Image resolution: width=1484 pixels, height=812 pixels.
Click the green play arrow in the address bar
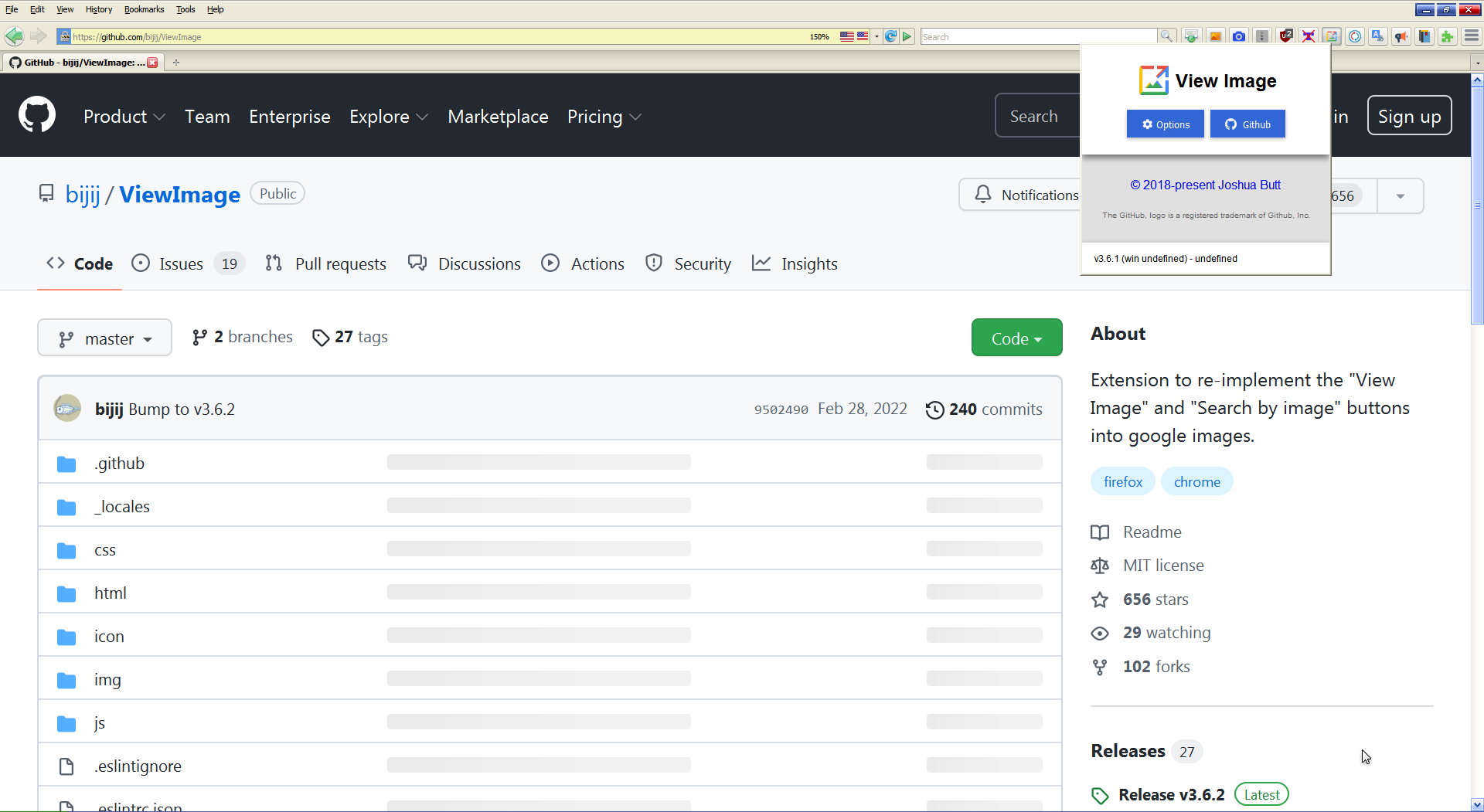pyautogui.click(x=907, y=36)
